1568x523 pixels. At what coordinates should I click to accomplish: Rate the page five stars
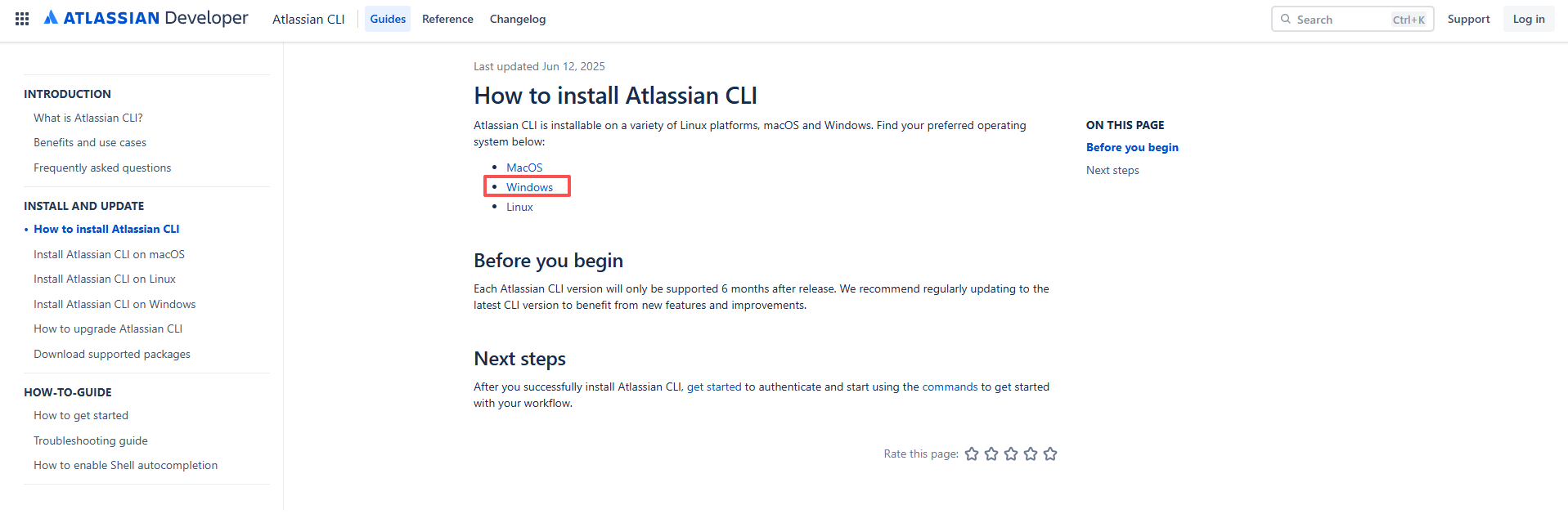[x=1050, y=454]
